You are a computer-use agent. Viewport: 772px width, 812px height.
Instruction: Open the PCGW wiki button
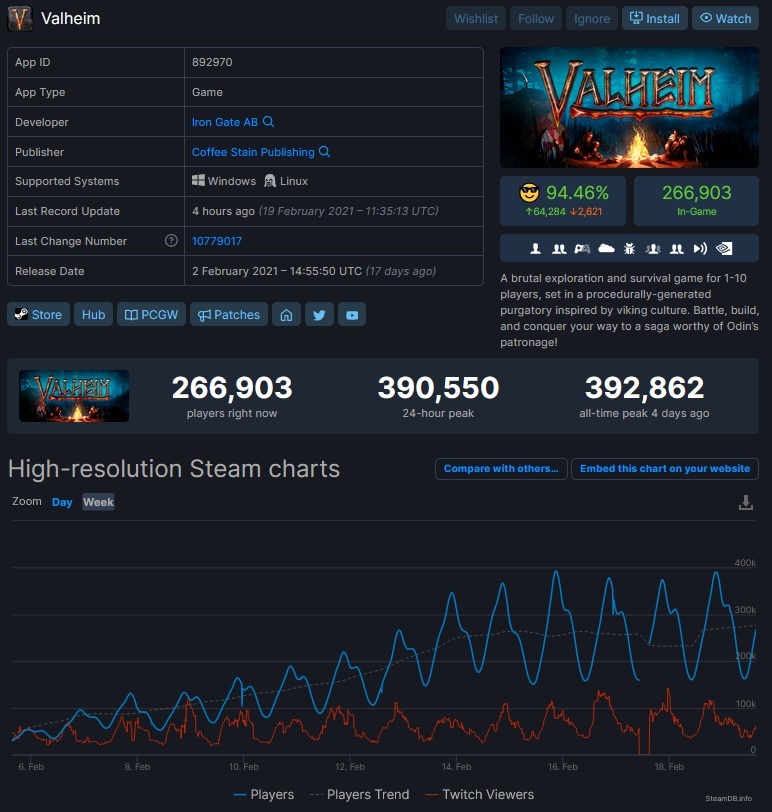(x=151, y=314)
